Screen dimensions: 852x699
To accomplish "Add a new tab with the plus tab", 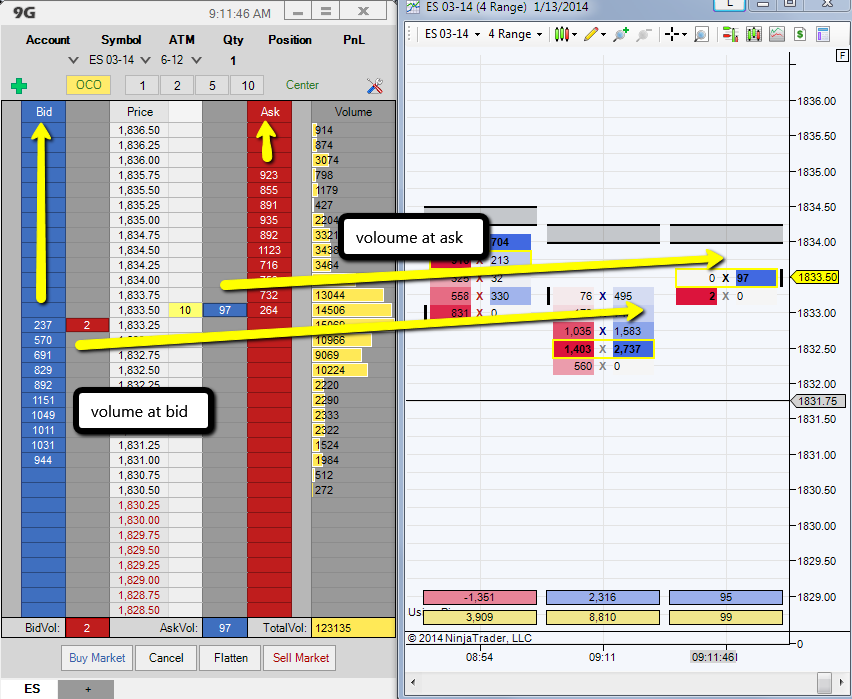I will [87, 689].
